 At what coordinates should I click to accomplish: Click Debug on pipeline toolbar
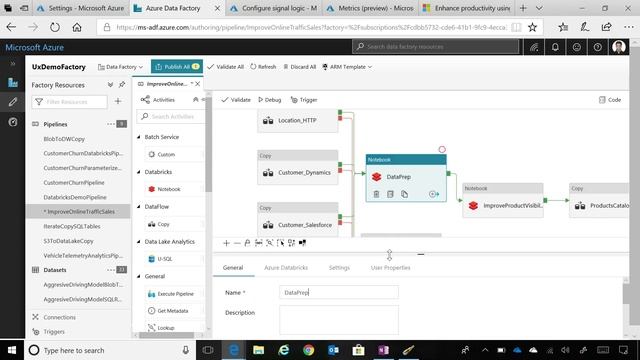(269, 100)
